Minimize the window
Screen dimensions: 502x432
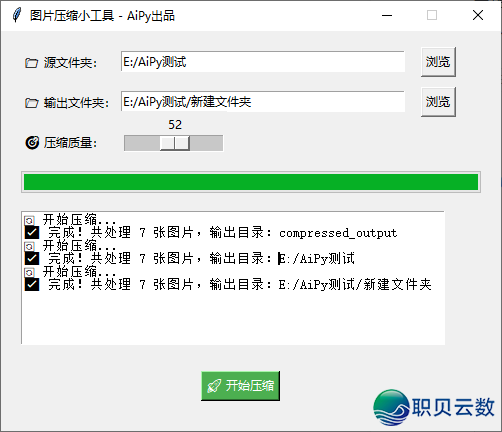pyautogui.click(x=387, y=15)
